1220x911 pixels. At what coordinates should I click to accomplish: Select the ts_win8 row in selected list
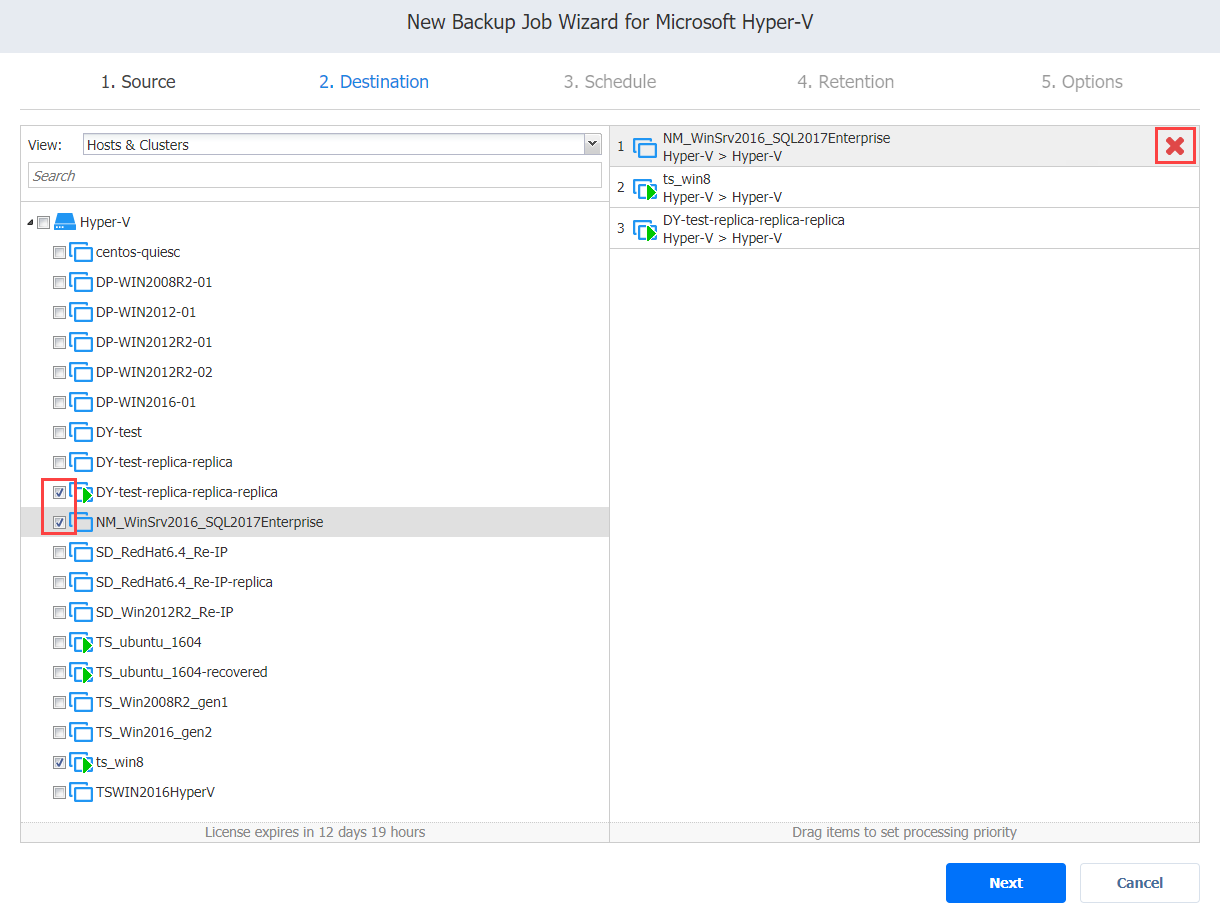[904, 188]
